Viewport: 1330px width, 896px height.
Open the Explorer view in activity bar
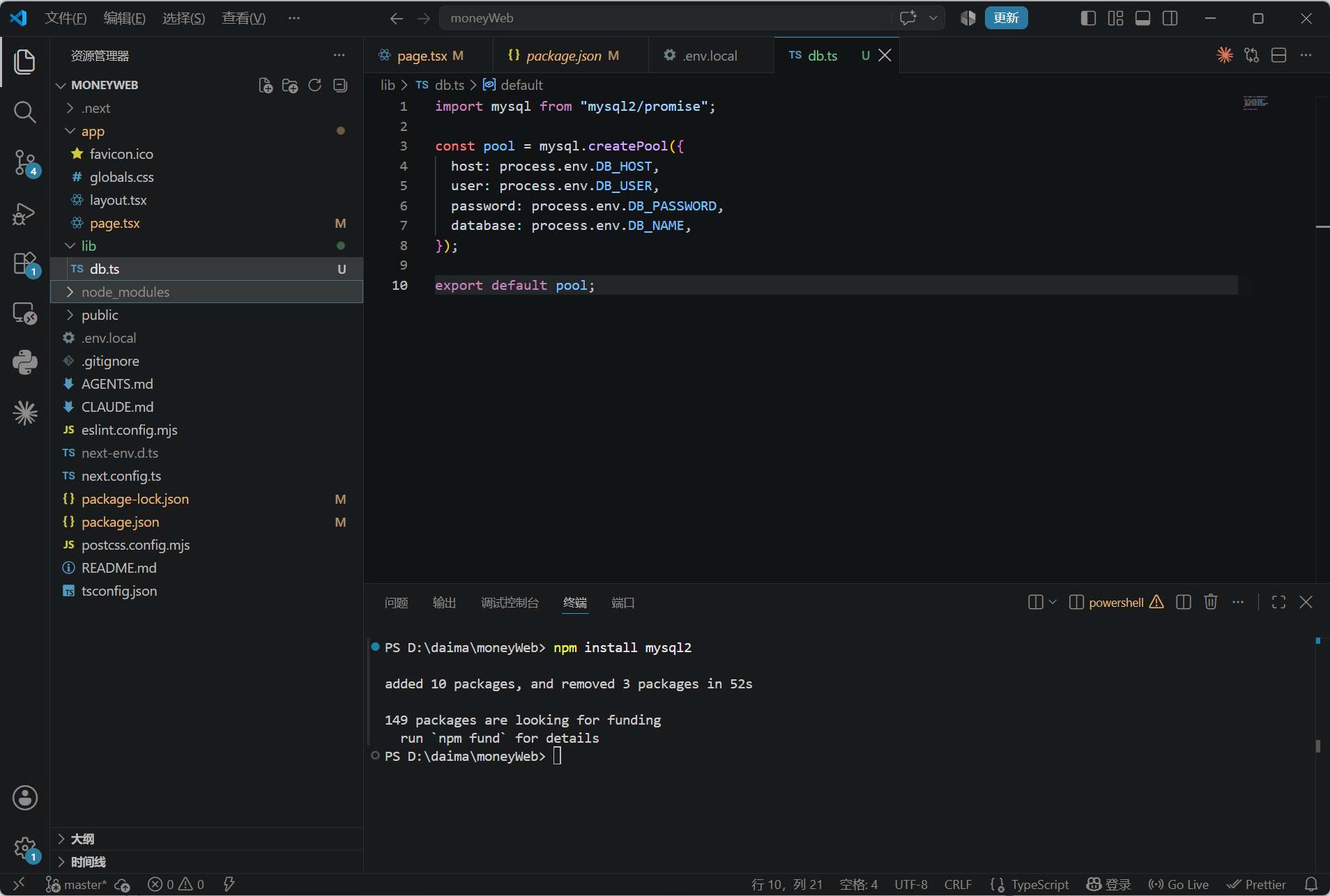tap(25, 61)
